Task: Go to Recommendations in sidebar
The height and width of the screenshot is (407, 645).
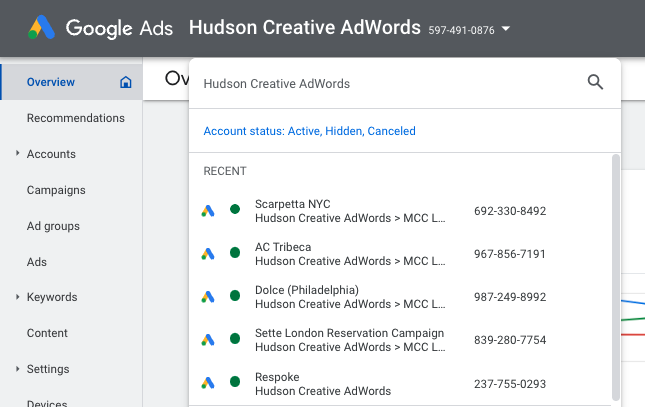Action: pos(76,118)
